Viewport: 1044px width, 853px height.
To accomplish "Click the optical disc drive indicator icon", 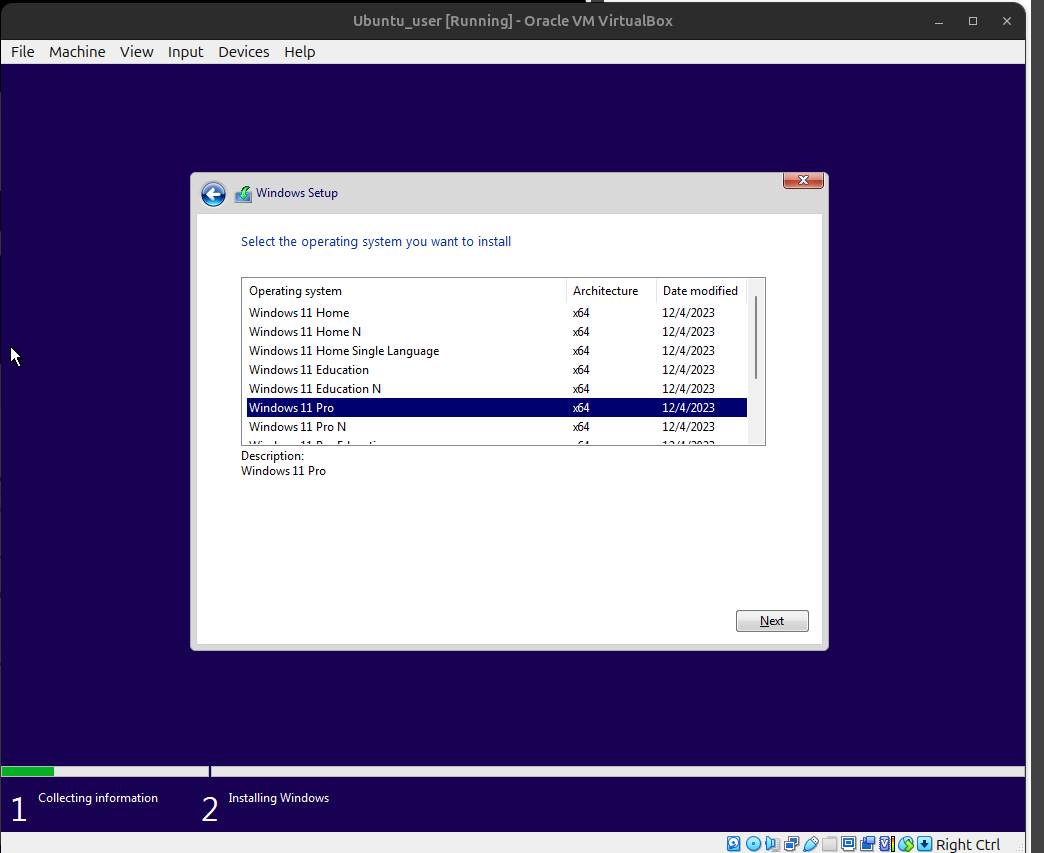I will point(753,844).
